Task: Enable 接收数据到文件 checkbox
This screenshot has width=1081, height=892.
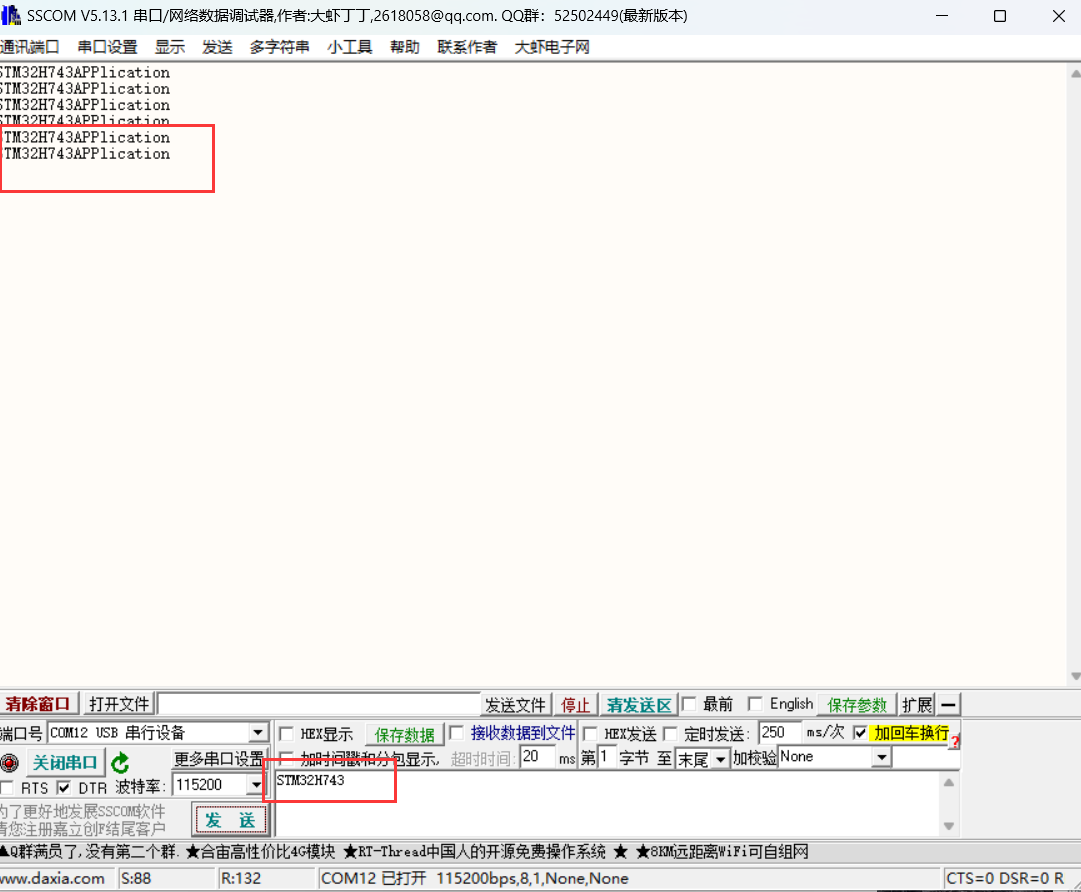Action: point(456,733)
